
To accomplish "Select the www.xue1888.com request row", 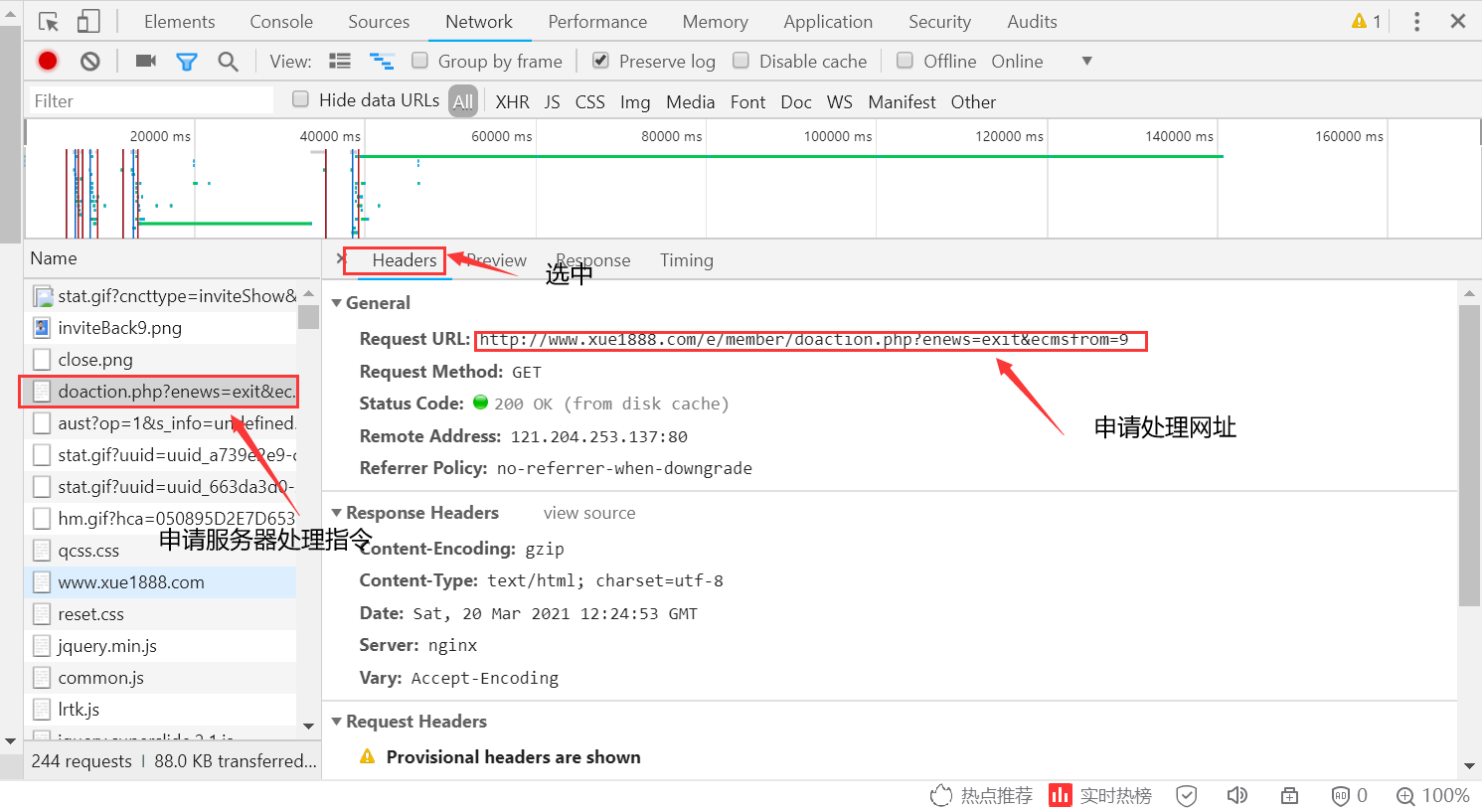I will (160, 582).
